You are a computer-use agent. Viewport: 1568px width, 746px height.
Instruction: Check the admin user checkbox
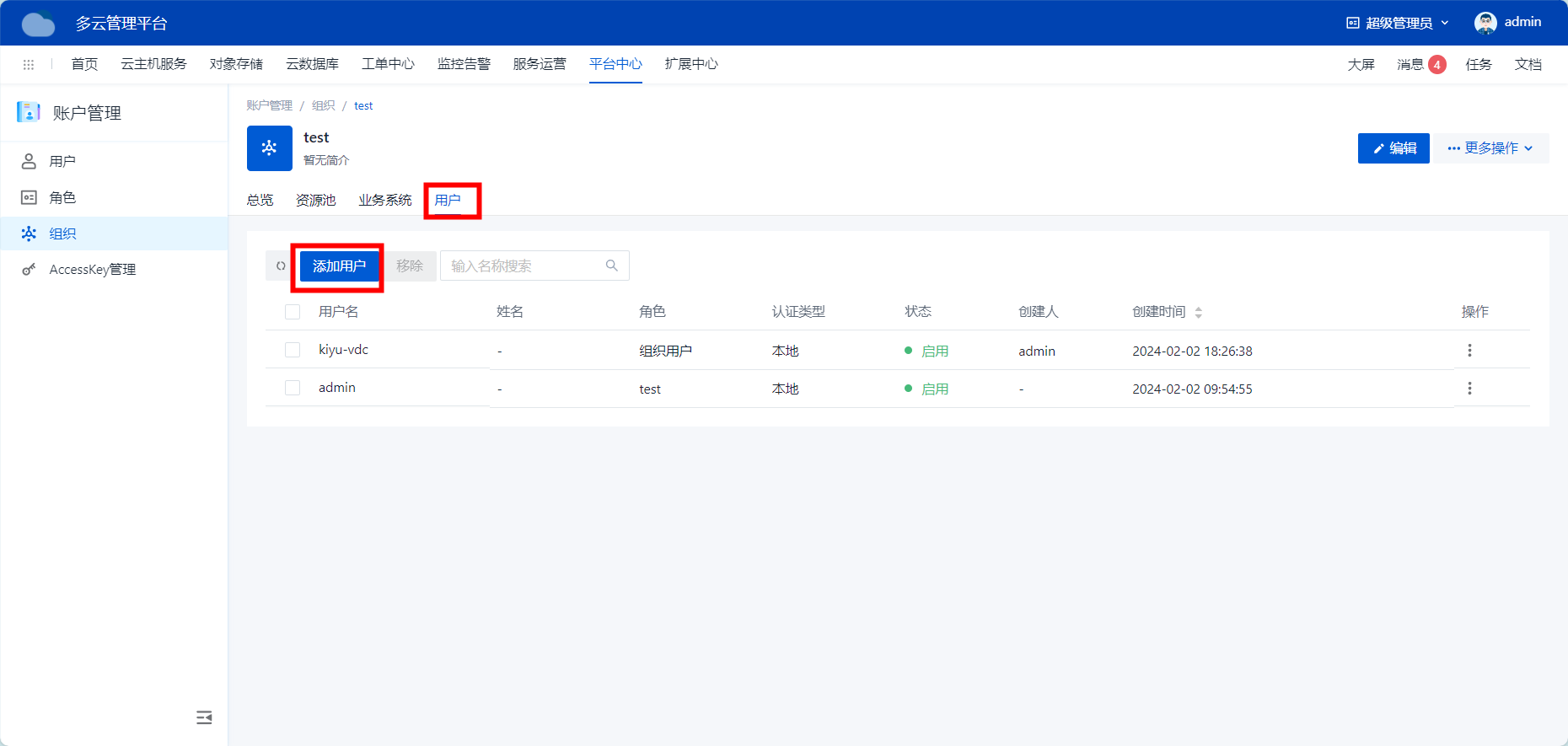coord(293,388)
